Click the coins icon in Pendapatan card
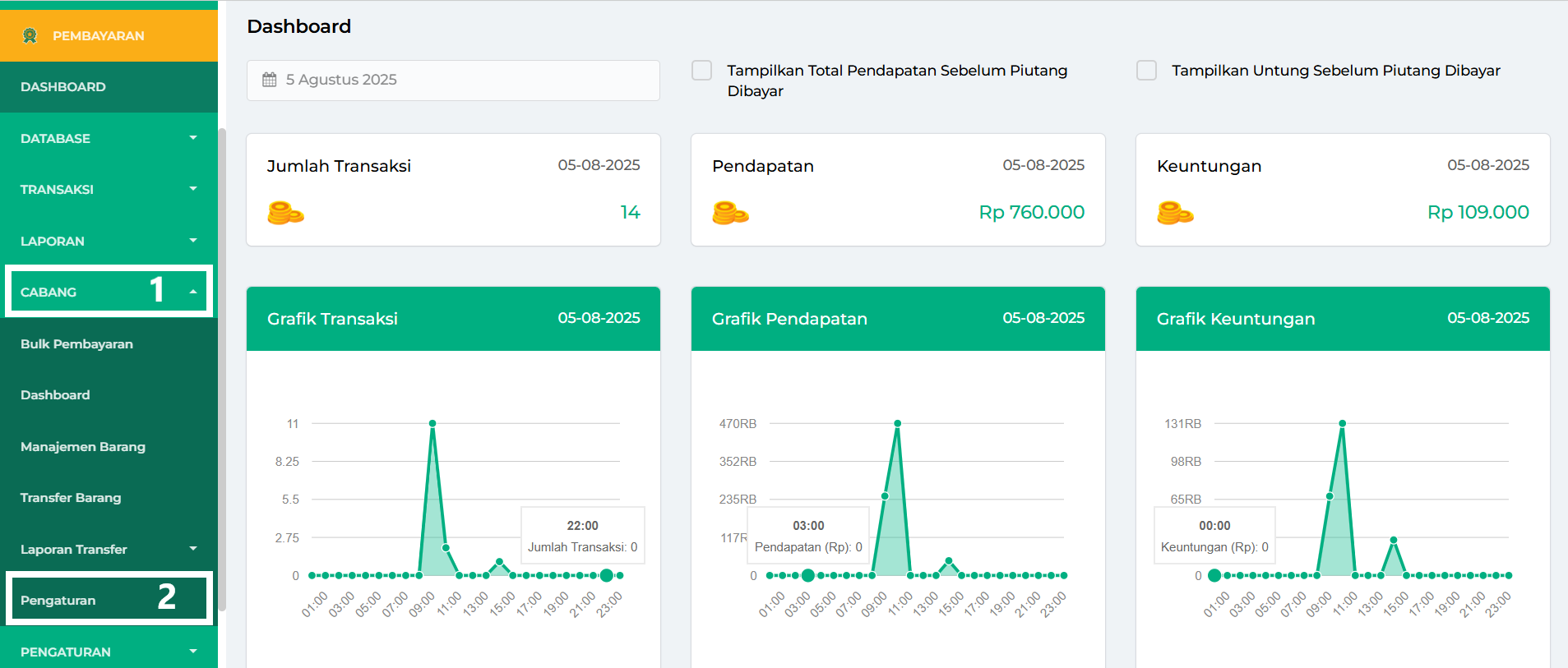Viewport: 1568px width, 668px height. coord(730,213)
